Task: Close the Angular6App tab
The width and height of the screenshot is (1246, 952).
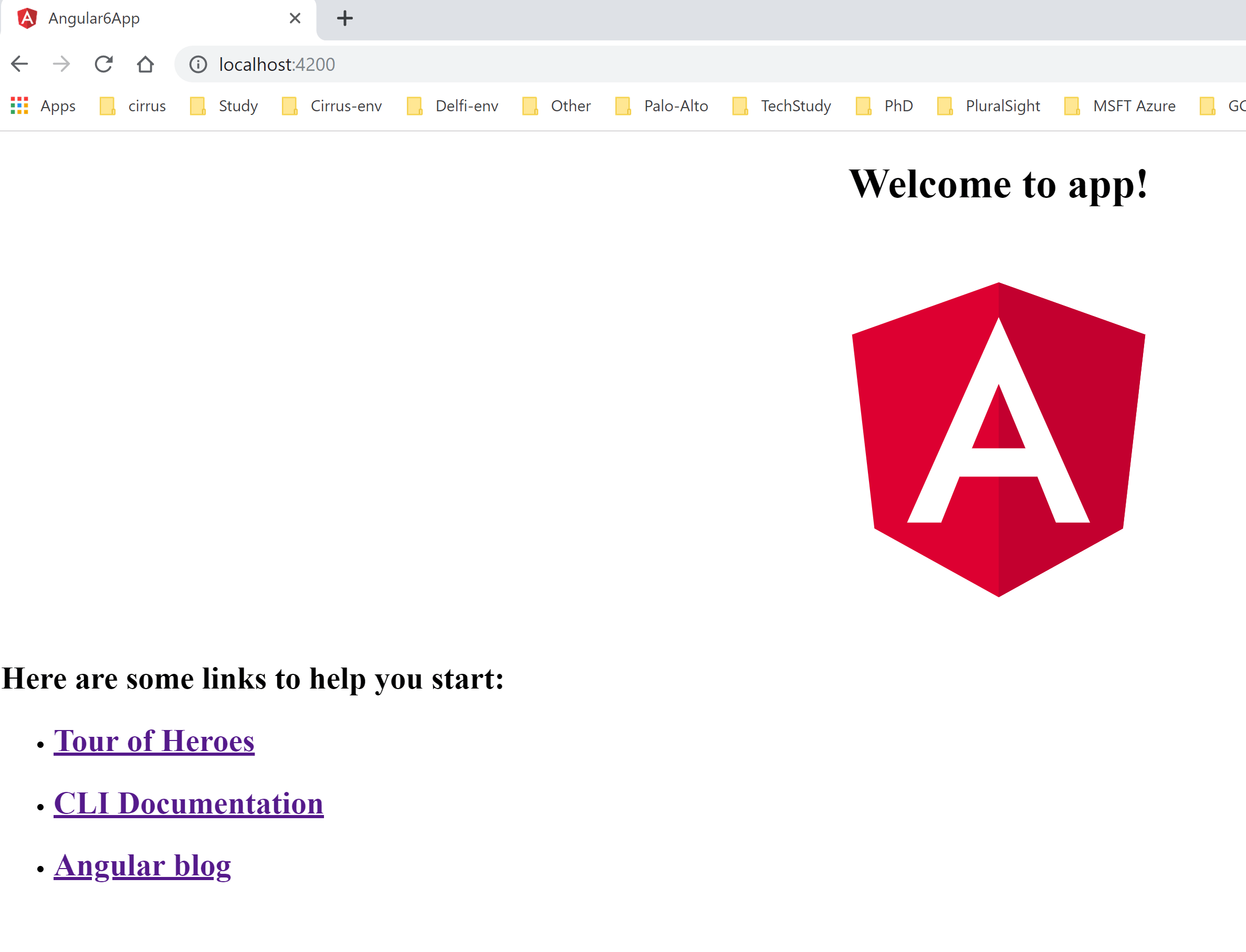Action: pos(295,18)
